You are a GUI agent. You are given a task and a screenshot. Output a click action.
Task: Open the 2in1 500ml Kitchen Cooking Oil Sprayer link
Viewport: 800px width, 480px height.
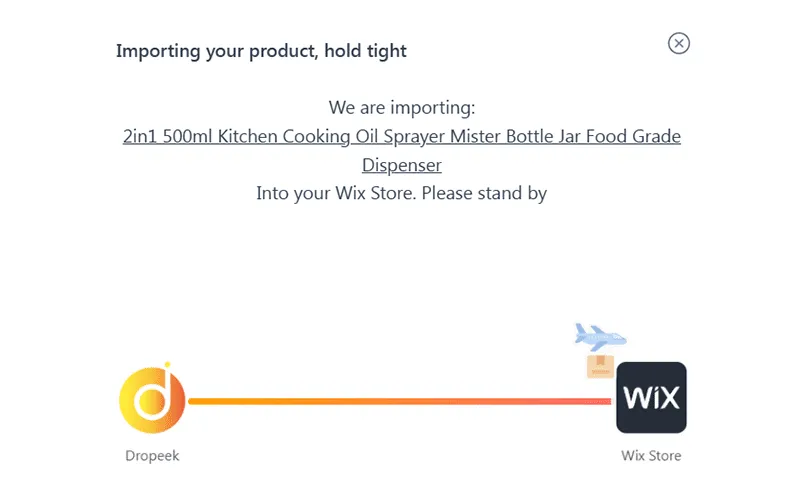(401, 136)
